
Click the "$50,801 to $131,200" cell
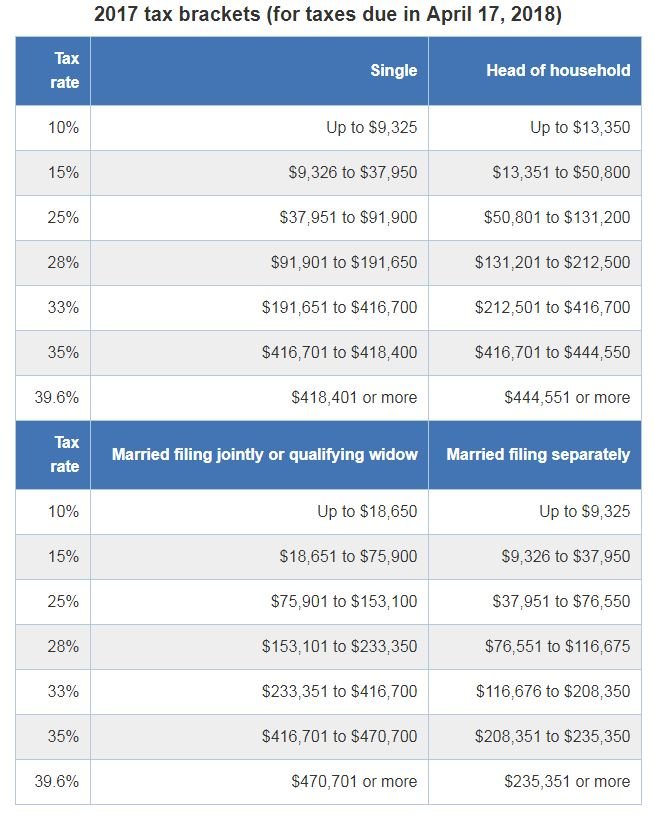coord(561,217)
